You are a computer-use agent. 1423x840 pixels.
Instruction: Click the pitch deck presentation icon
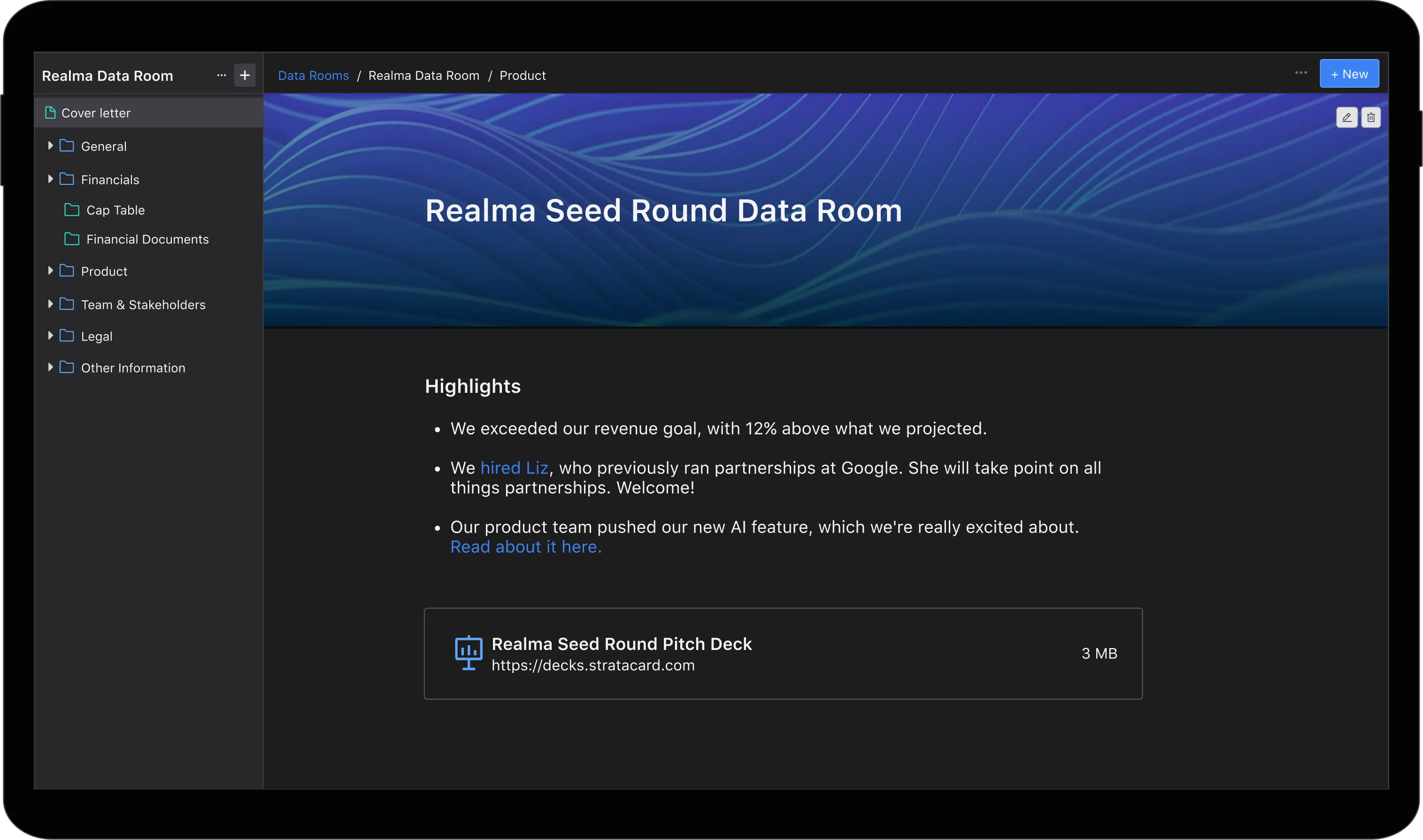[469, 653]
